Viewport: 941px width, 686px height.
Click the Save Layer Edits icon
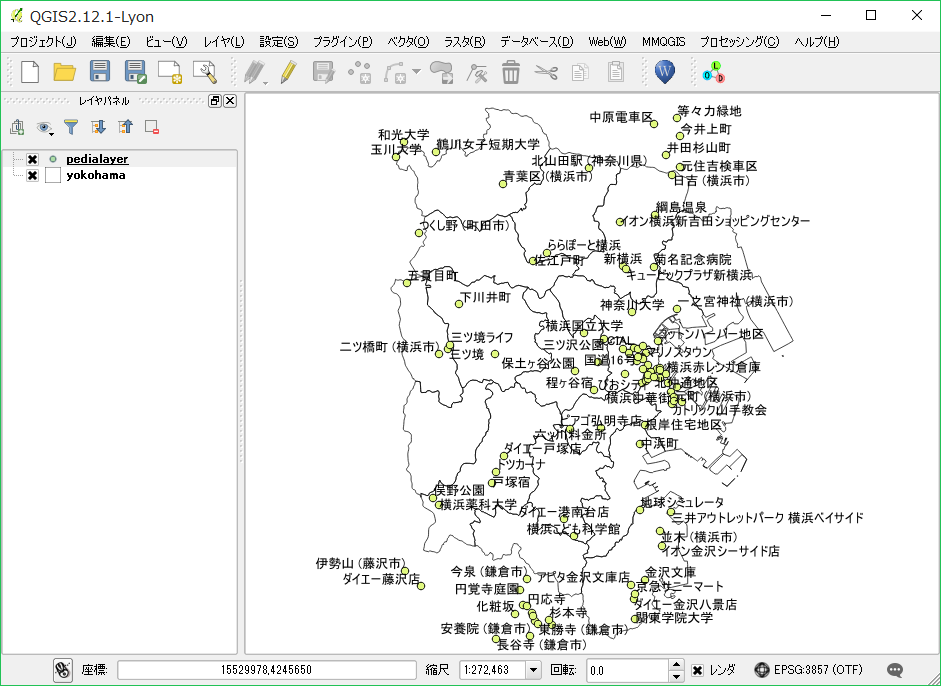[323, 72]
